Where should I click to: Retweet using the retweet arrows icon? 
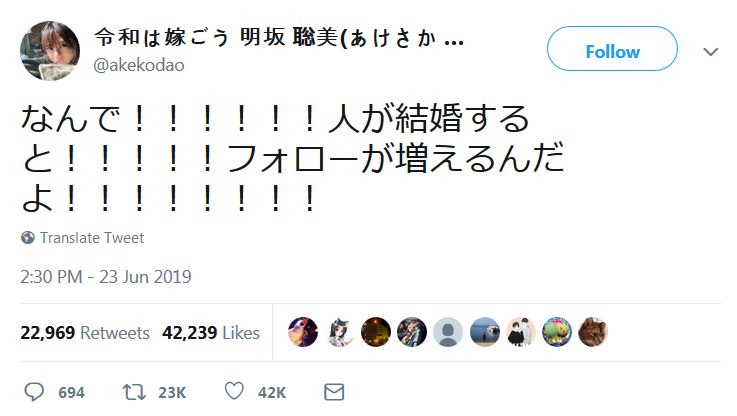click(x=133, y=392)
